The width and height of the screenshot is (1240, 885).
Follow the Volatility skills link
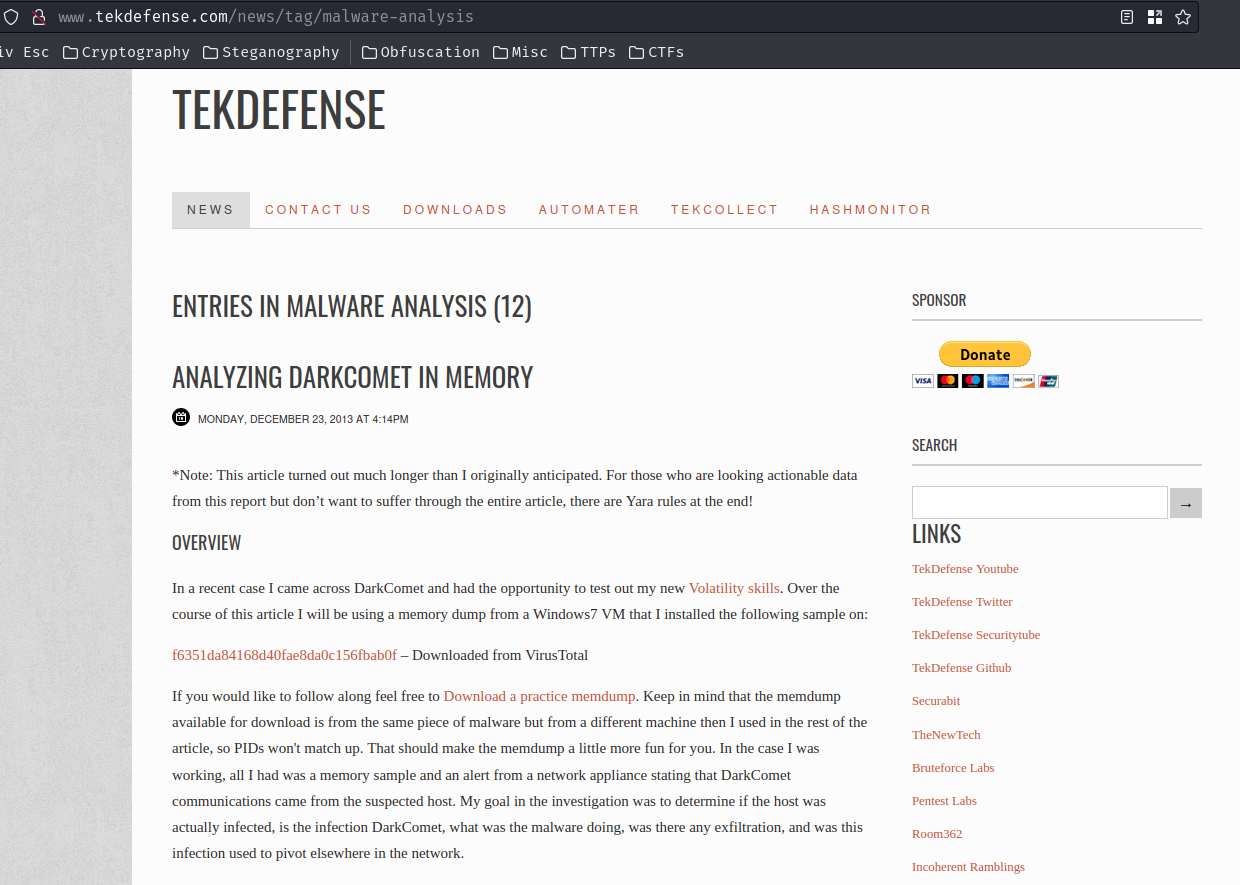[x=734, y=588]
